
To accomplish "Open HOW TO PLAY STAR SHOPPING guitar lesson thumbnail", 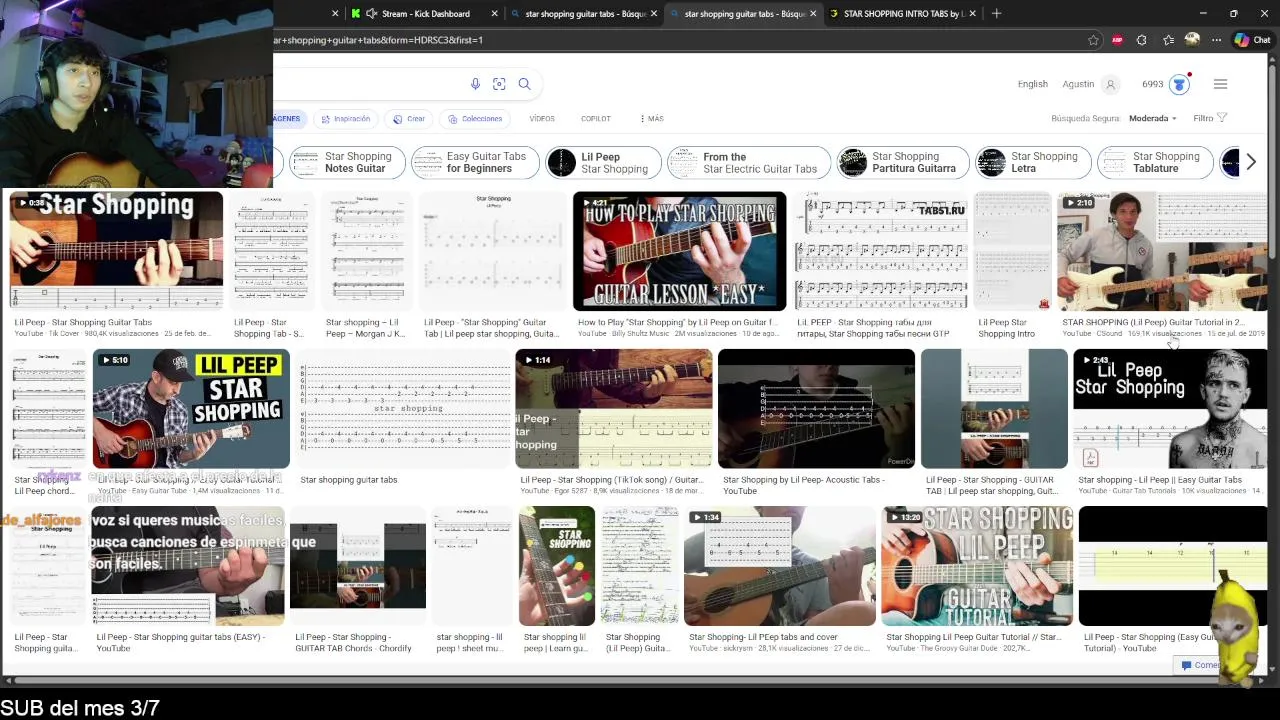I will [679, 251].
